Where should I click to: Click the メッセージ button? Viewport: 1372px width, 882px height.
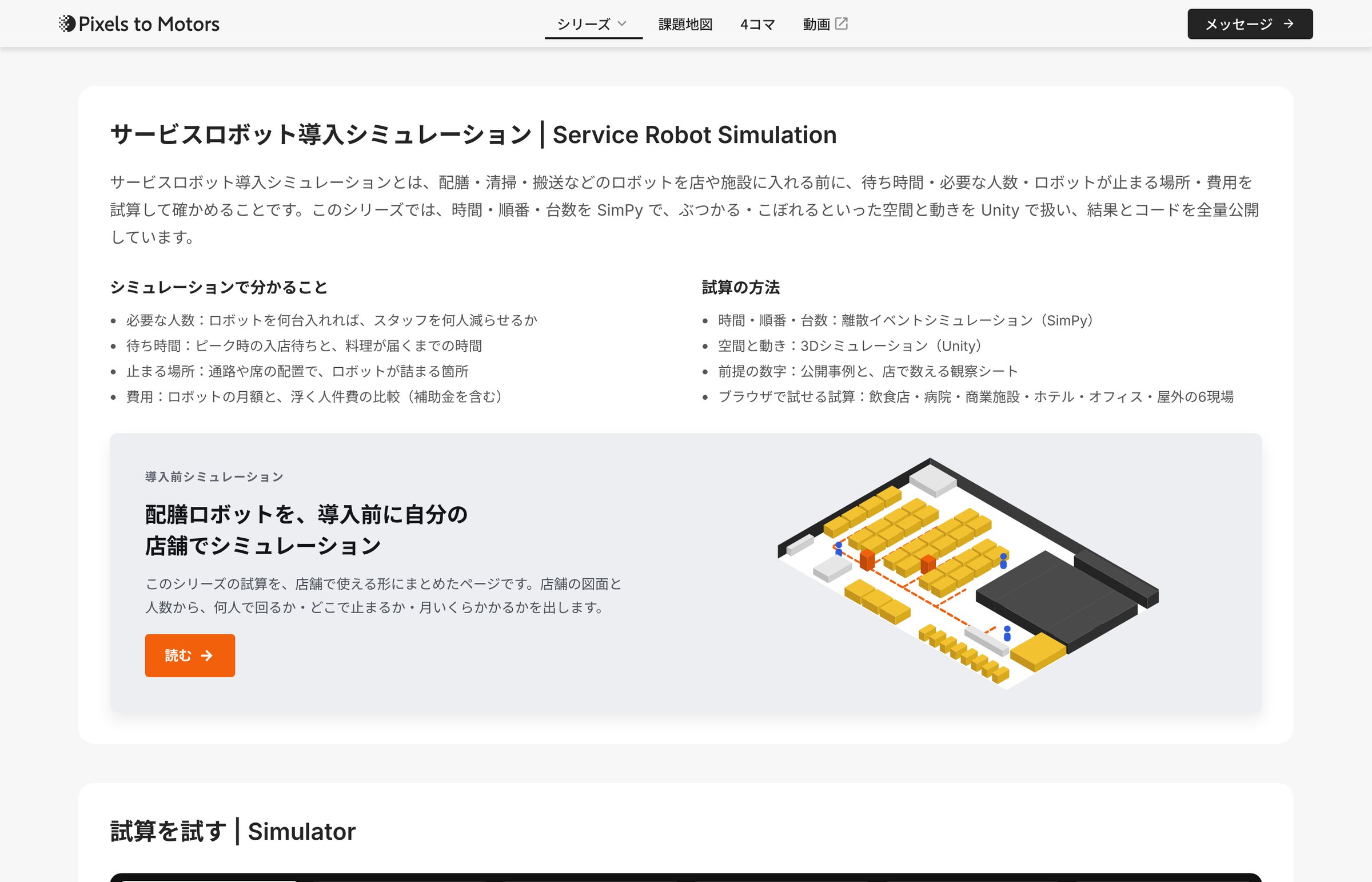pos(1250,24)
